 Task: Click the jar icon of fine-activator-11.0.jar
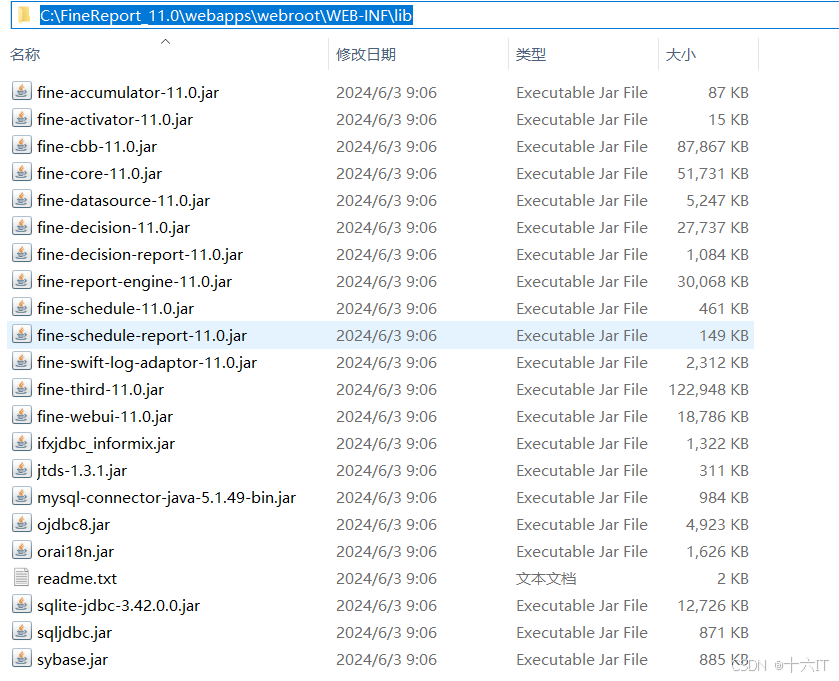(21, 118)
